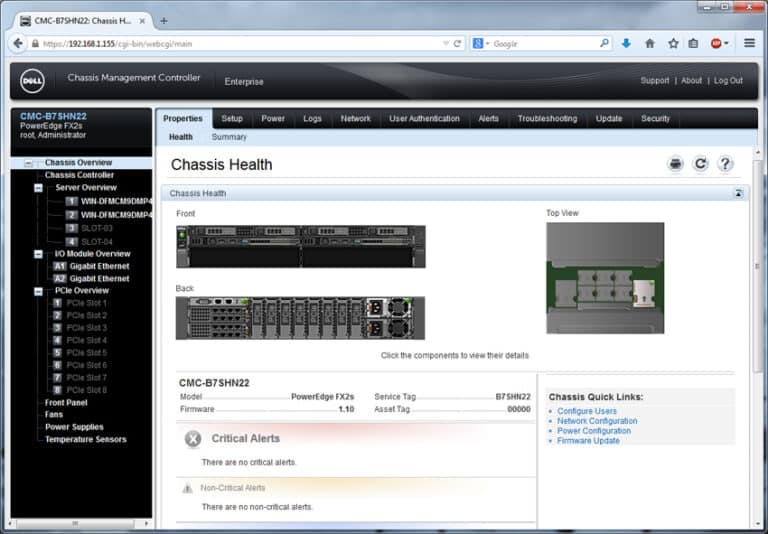The image size is (768, 534).
Task: Open the address bar history dropdown arrow
Action: click(x=446, y=44)
